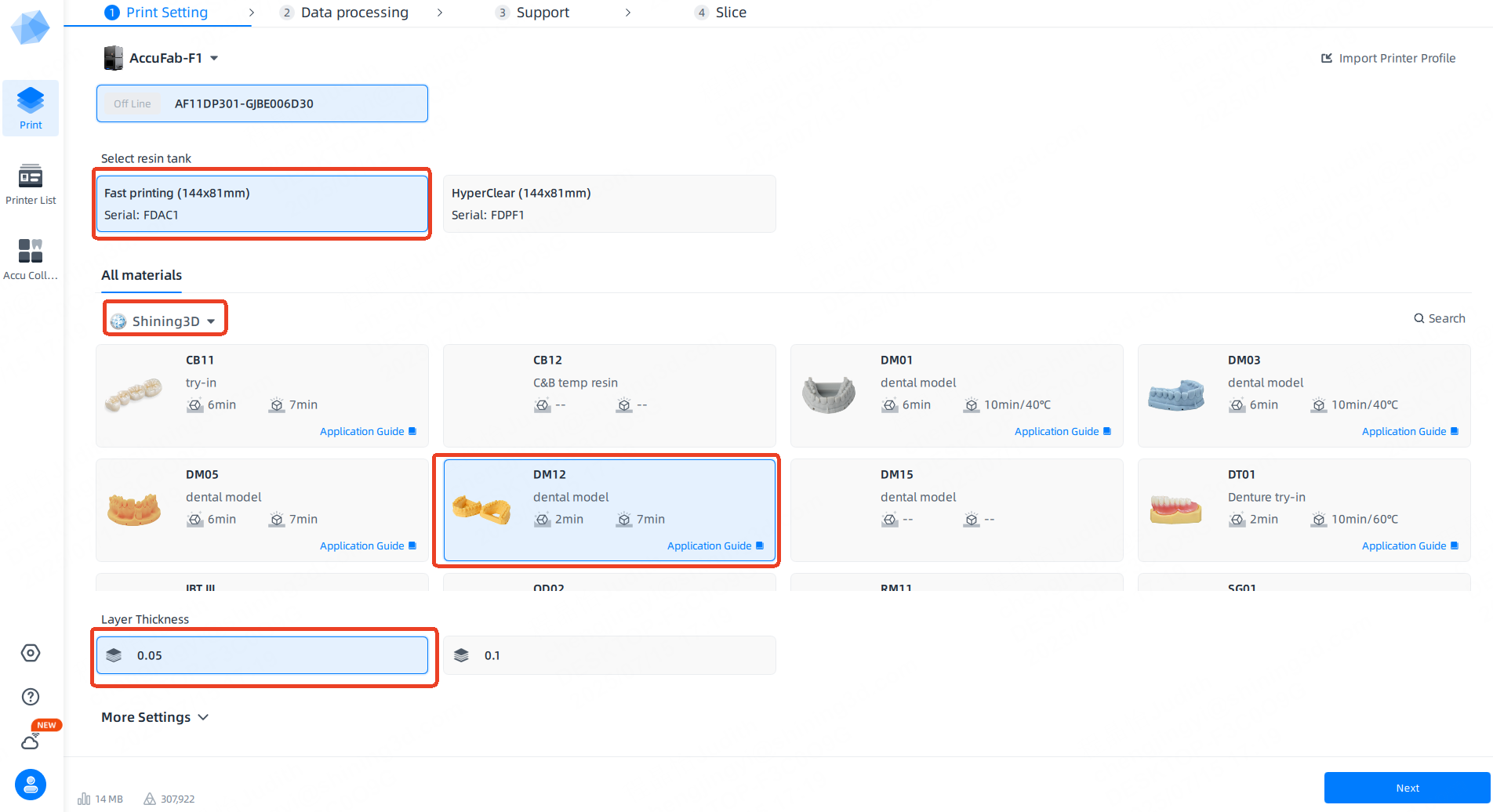Open the help question mark icon
1493x812 pixels.
tap(31, 697)
